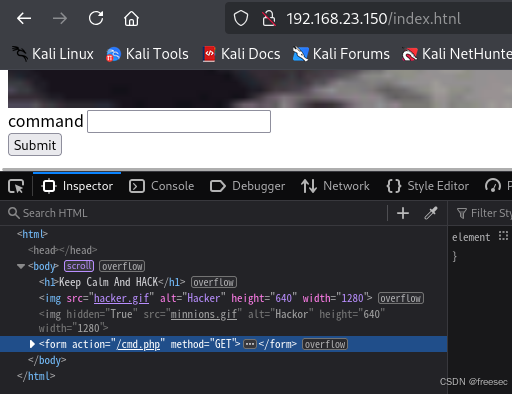Viewport: 512px width, 394px height.
Task: Click the hacker.gif img overflow badge
Action: (401, 298)
